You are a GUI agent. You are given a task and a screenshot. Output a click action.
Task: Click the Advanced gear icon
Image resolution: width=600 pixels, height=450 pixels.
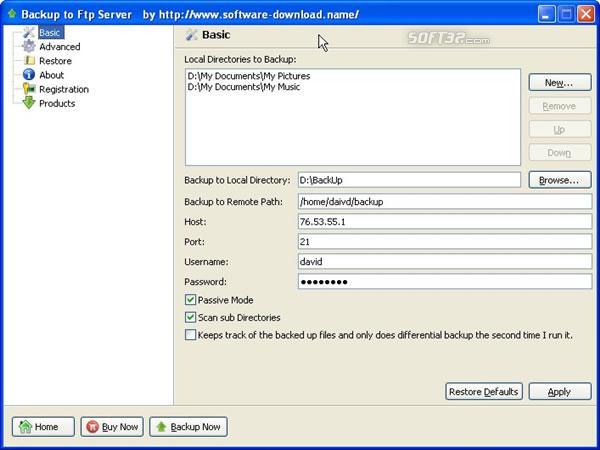[x=29, y=46]
